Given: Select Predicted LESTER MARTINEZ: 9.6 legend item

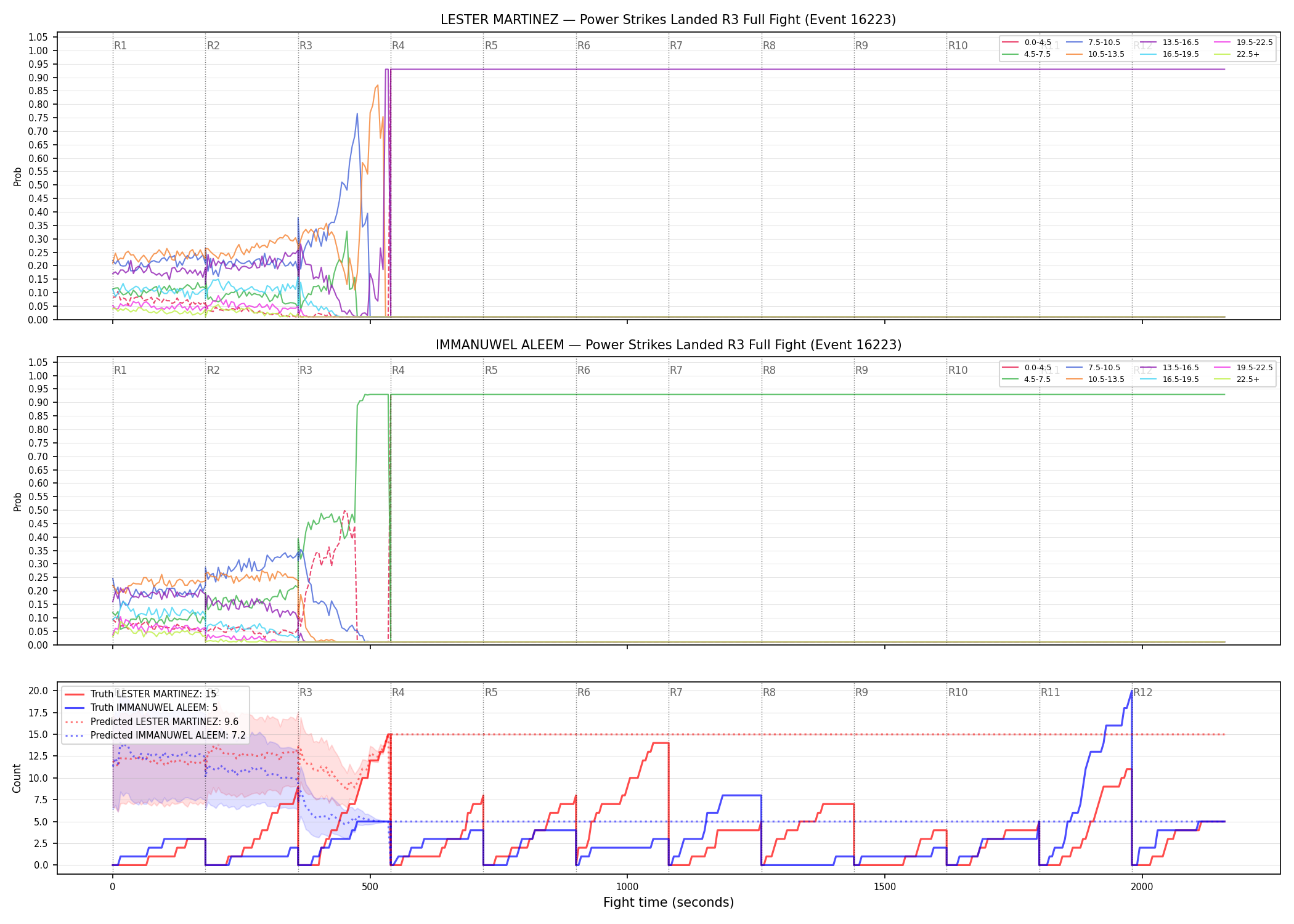Looking at the screenshot, I should (152, 721).
